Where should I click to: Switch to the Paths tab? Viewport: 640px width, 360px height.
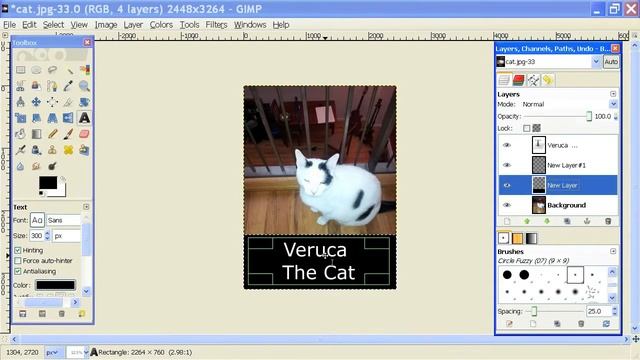coord(533,80)
